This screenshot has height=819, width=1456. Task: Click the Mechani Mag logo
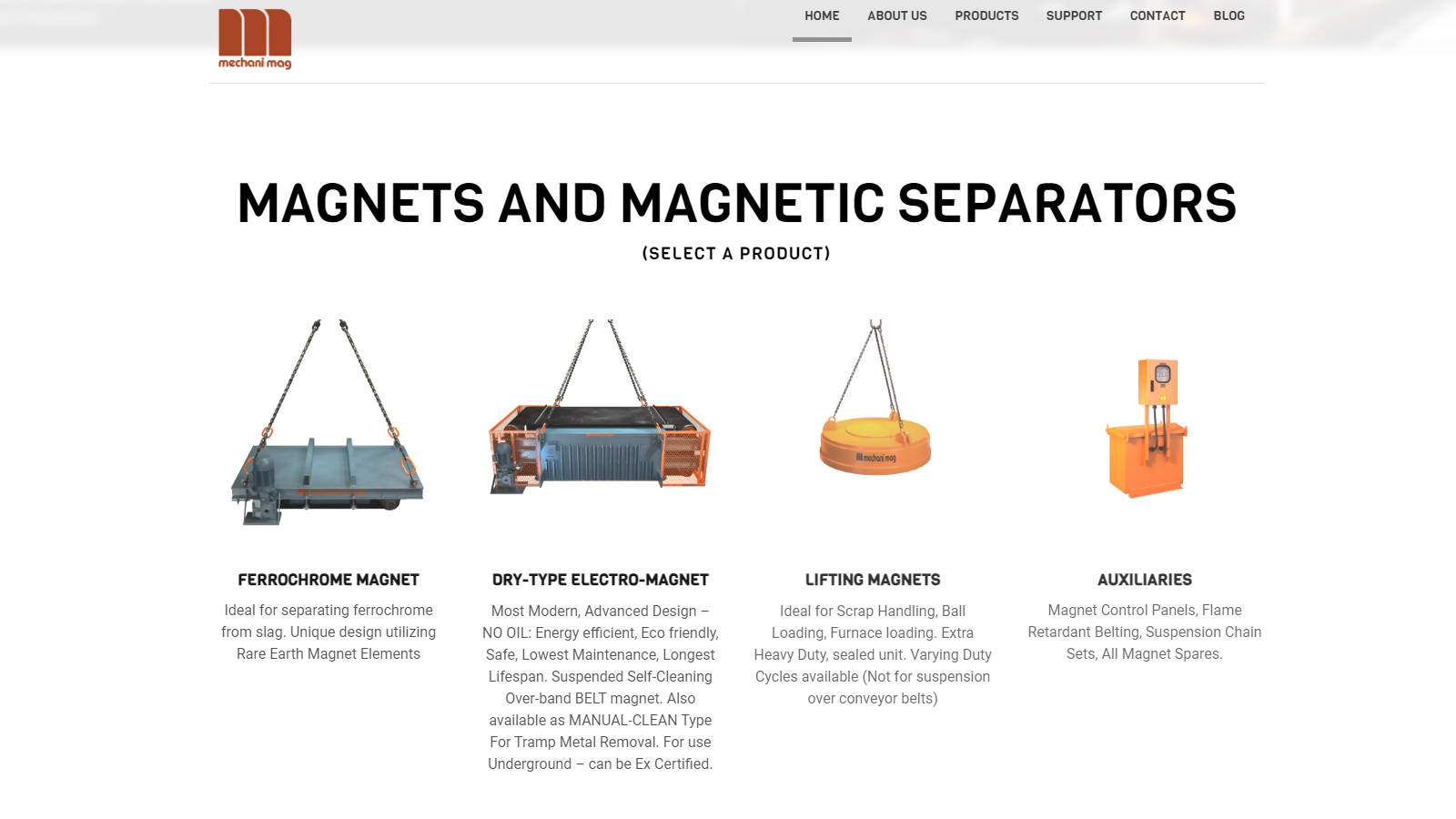(255, 39)
